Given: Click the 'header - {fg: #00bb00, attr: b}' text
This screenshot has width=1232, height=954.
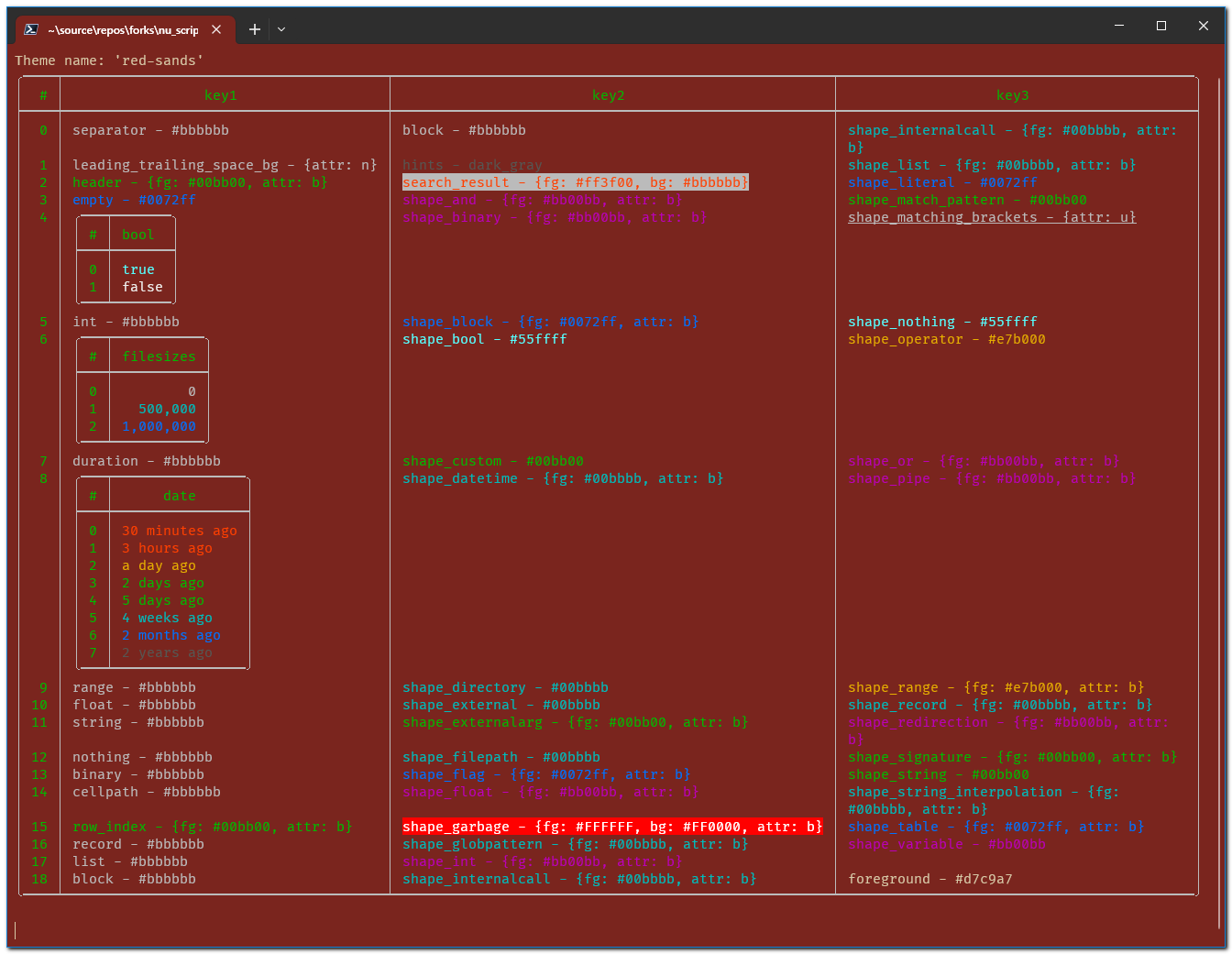Looking at the screenshot, I should [200, 182].
